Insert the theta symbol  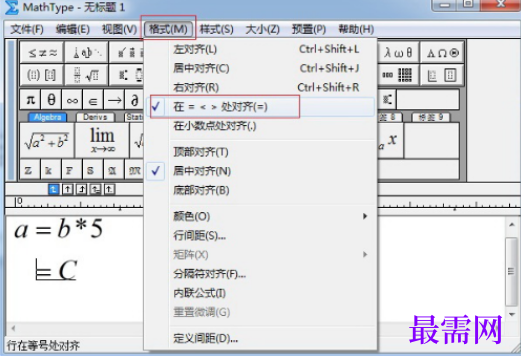point(51,99)
